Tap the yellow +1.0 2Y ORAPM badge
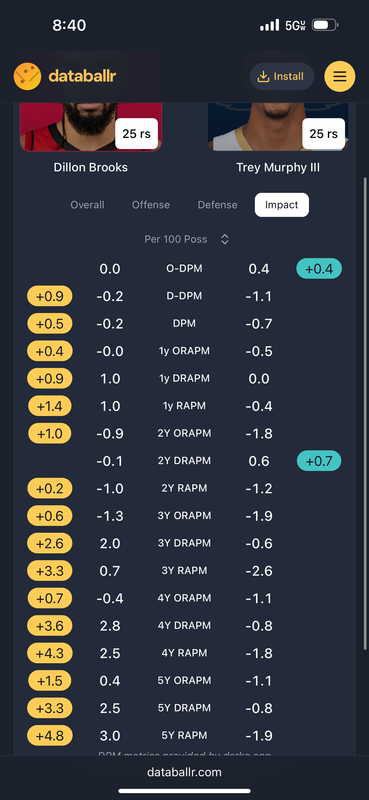The height and width of the screenshot is (800, 369). (50, 433)
